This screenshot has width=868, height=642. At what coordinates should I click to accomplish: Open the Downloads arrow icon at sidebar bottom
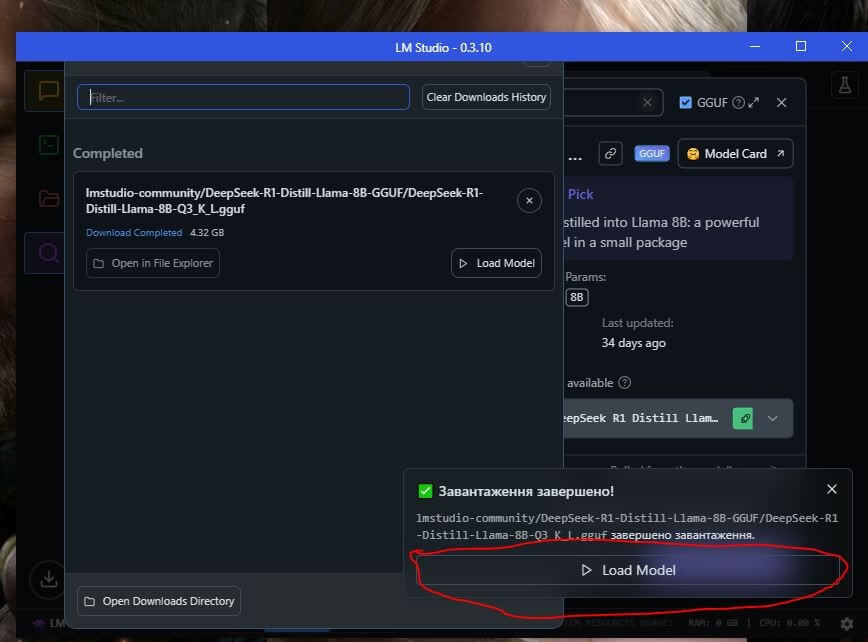(49, 579)
